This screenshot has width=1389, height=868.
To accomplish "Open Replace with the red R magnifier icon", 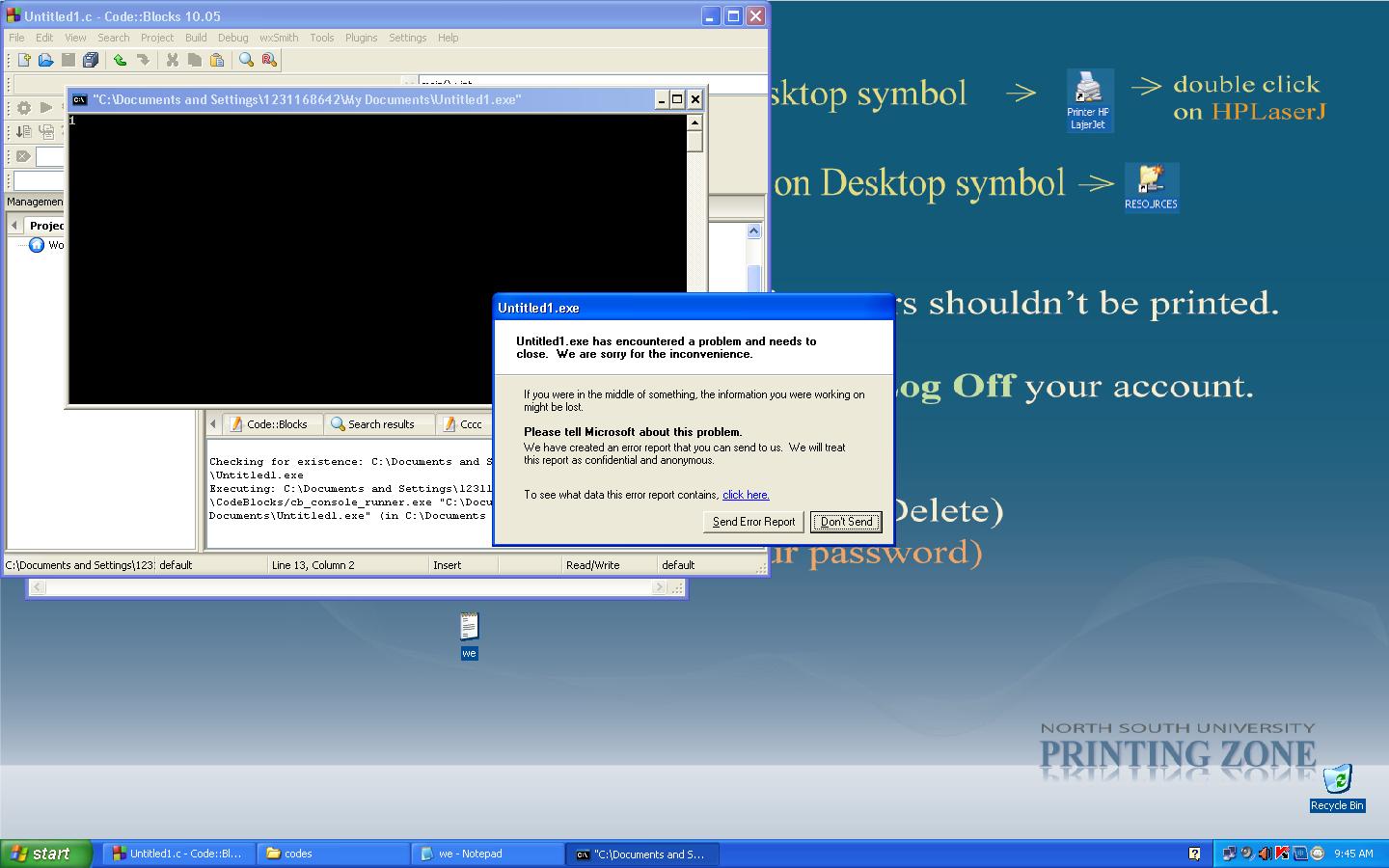I will click(x=269, y=60).
